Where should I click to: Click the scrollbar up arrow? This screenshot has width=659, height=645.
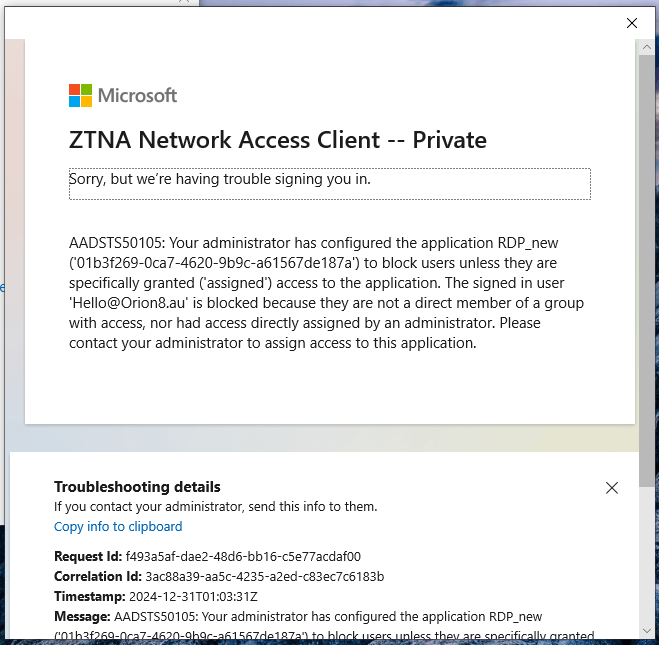pos(647,47)
